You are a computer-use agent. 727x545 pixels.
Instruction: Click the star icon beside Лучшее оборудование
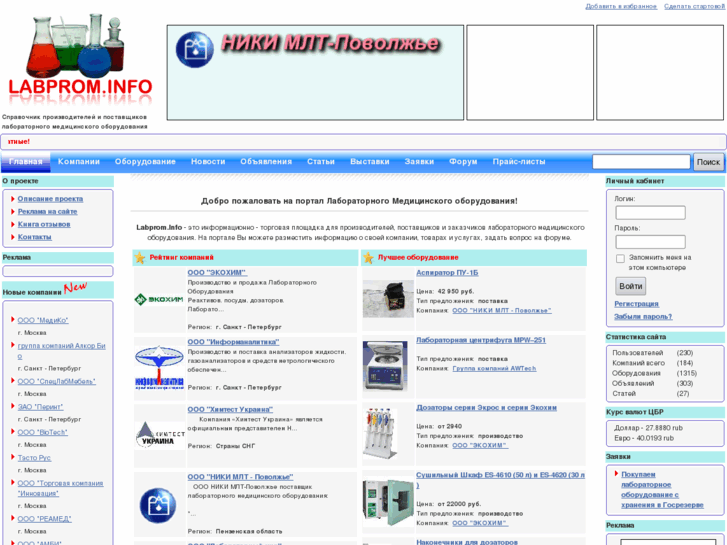pyautogui.click(x=368, y=258)
